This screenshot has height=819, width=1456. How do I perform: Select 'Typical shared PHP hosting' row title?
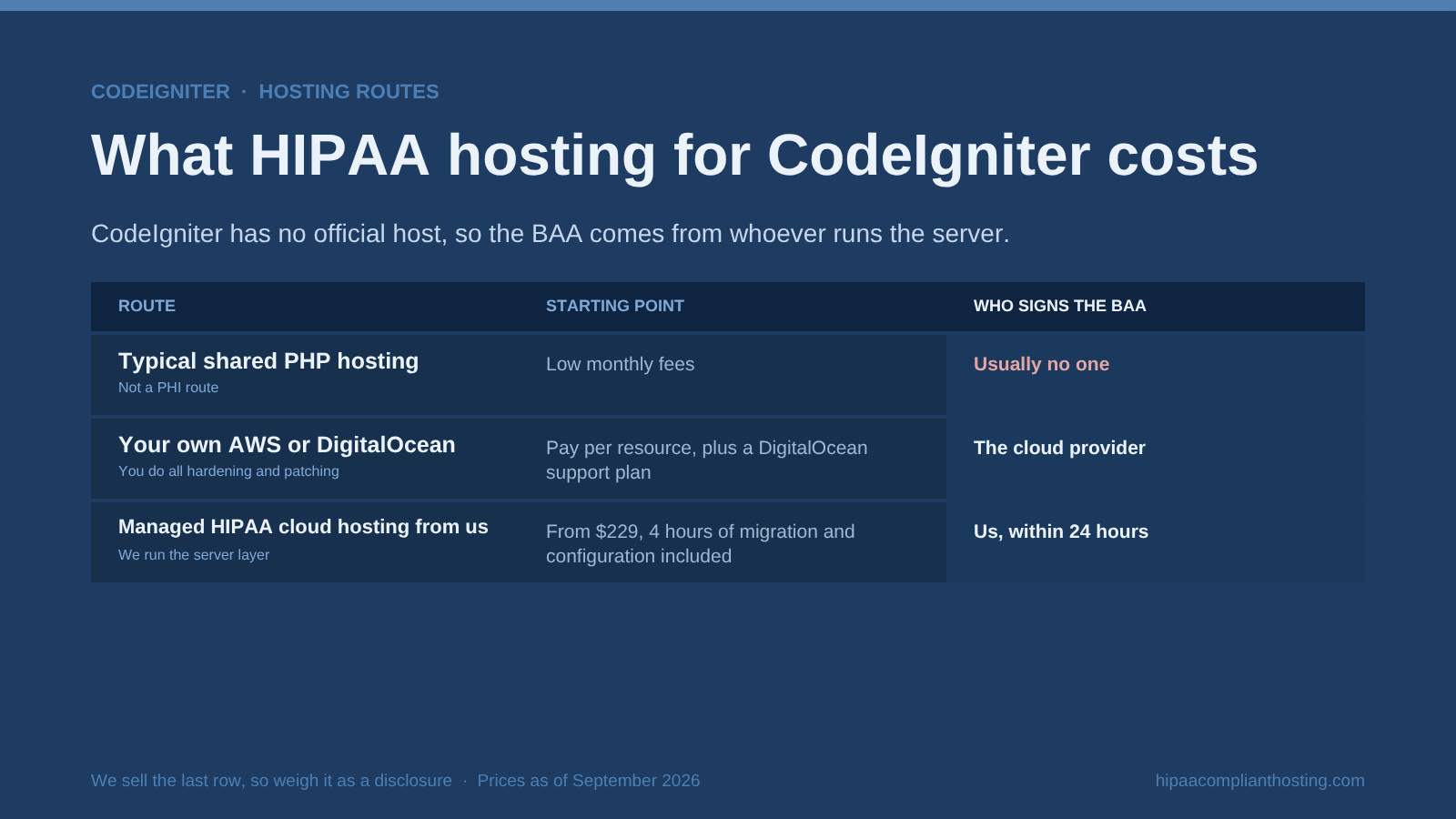pos(268,361)
